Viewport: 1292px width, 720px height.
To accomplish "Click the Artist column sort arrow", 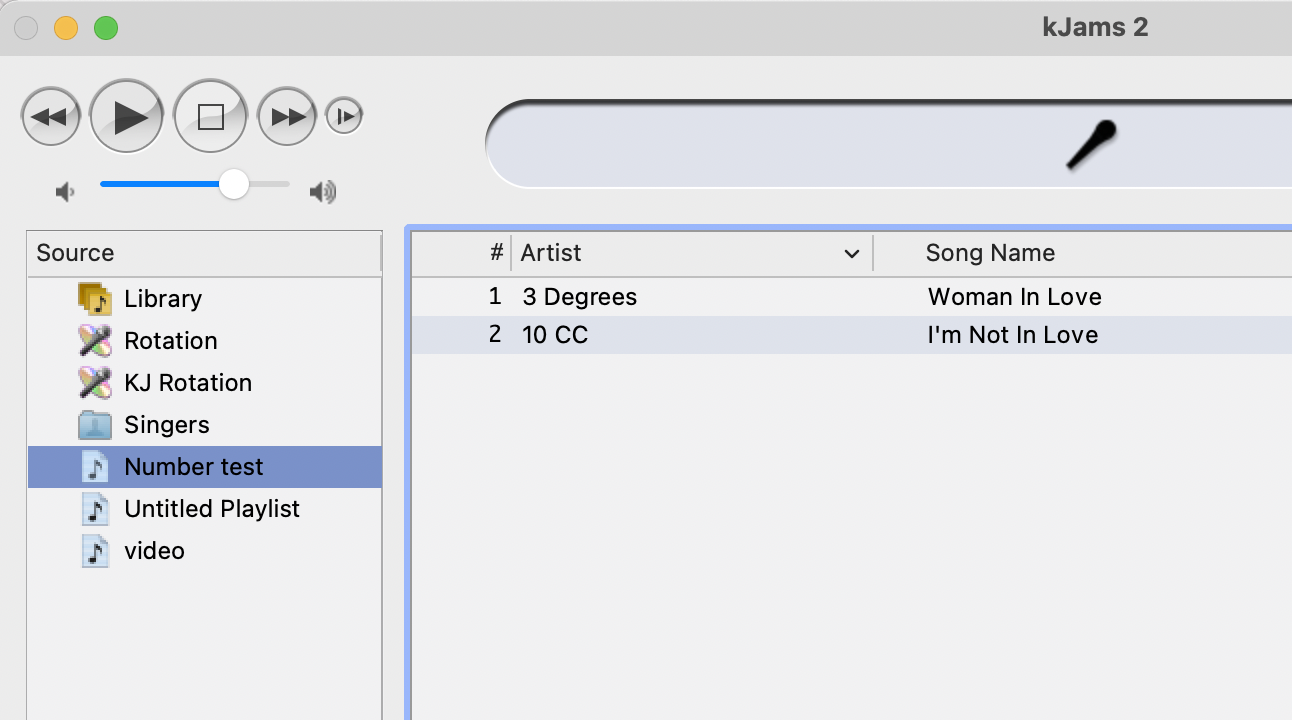I will point(852,254).
